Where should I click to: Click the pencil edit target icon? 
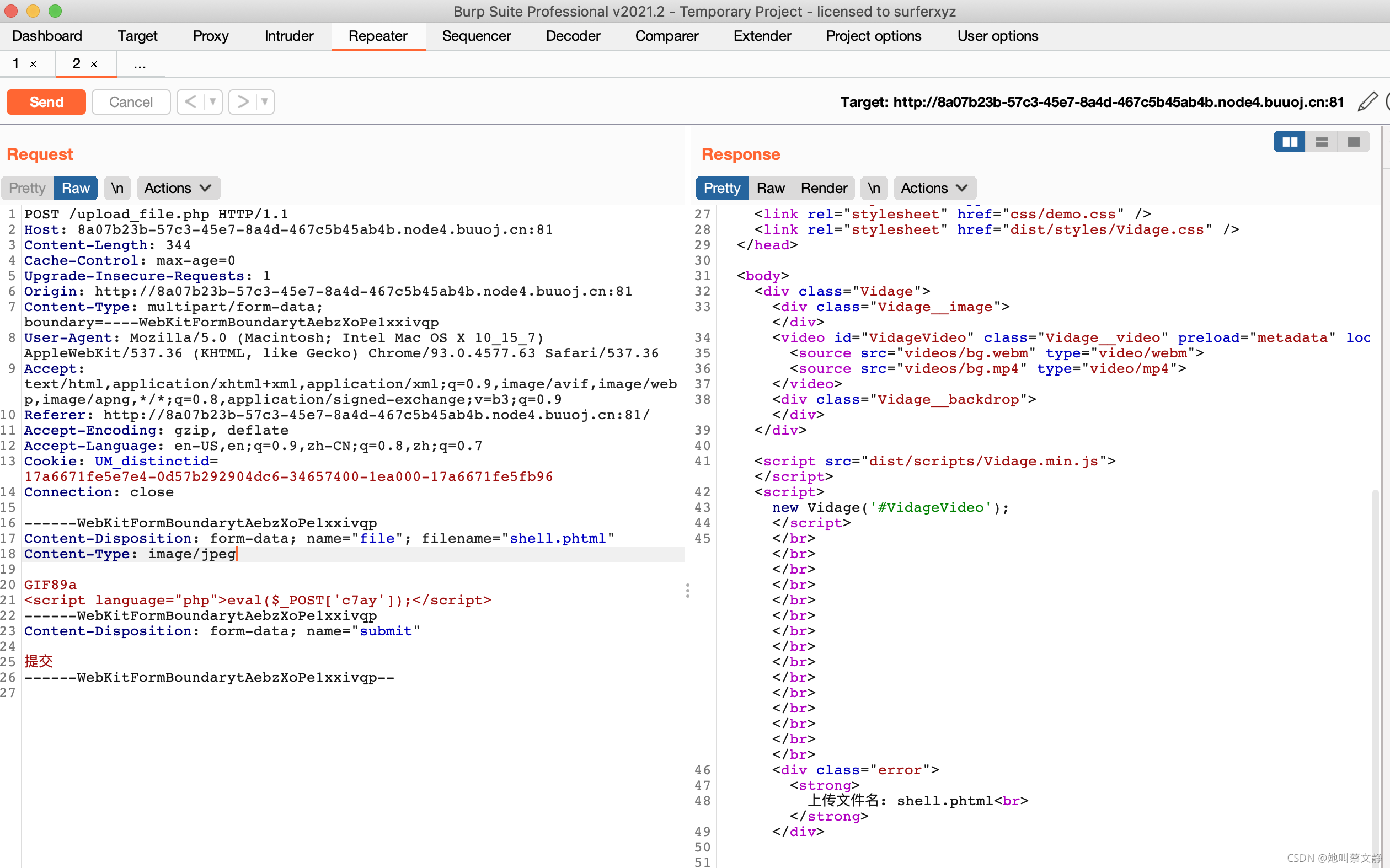(x=1367, y=102)
